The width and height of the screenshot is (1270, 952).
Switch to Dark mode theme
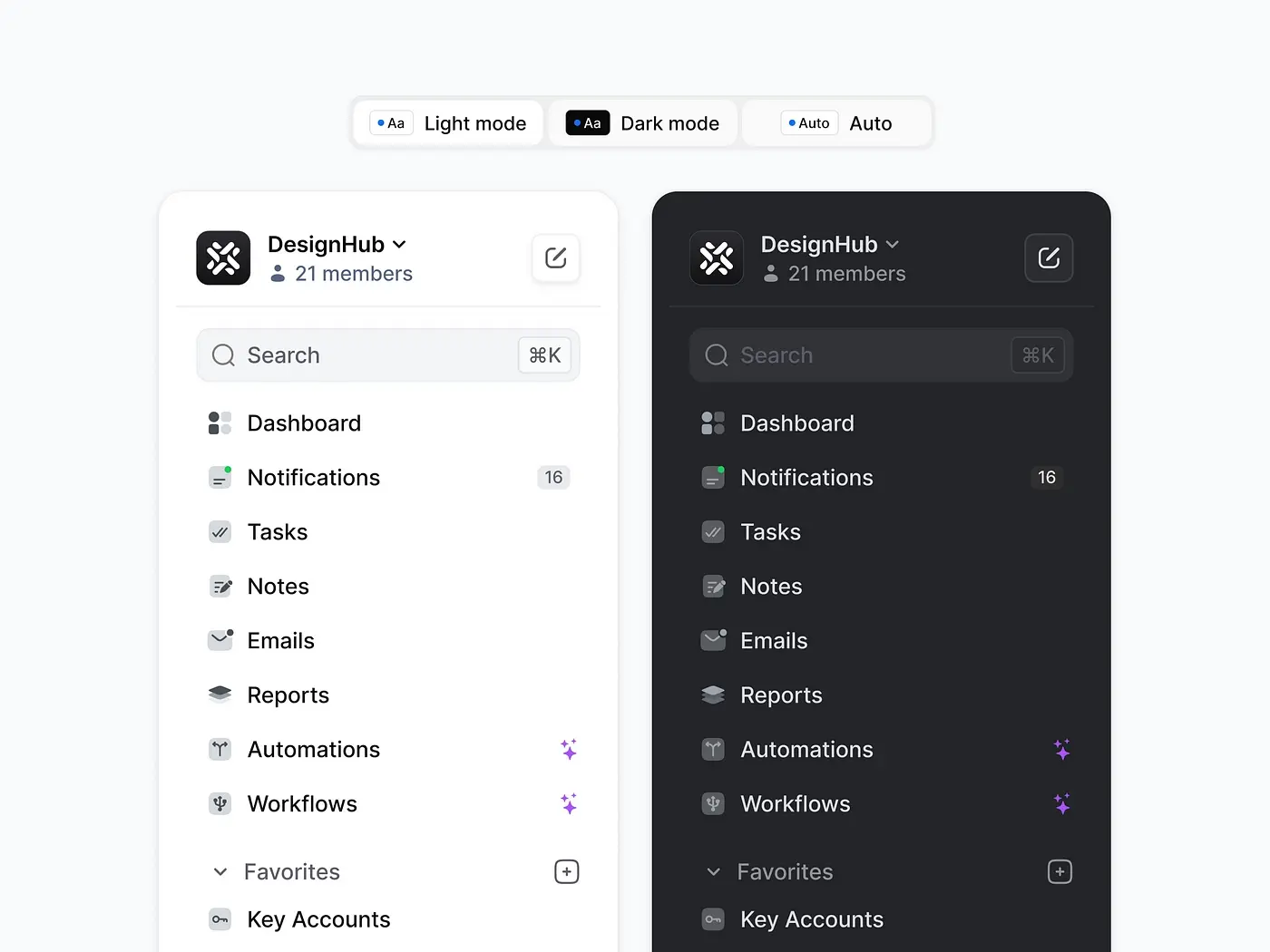pyautogui.click(x=643, y=123)
